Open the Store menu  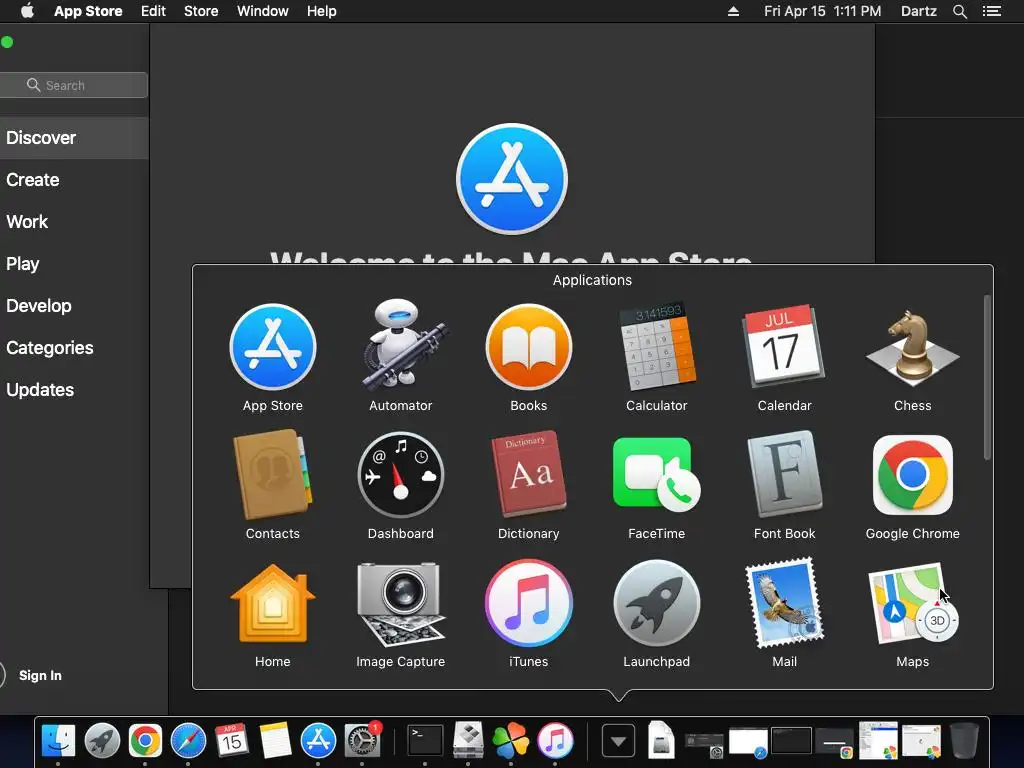[x=201, y=11]
